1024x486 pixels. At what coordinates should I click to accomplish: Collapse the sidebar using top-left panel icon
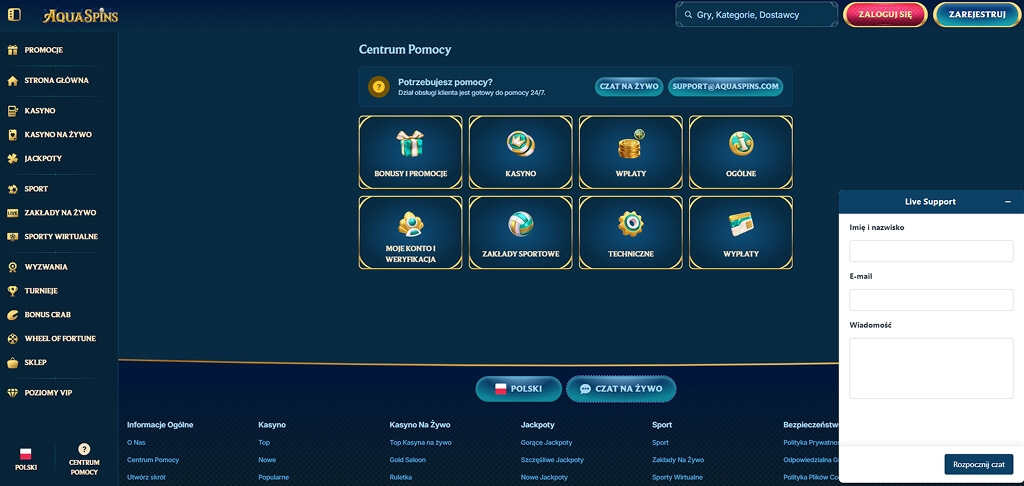coord(14,14)
